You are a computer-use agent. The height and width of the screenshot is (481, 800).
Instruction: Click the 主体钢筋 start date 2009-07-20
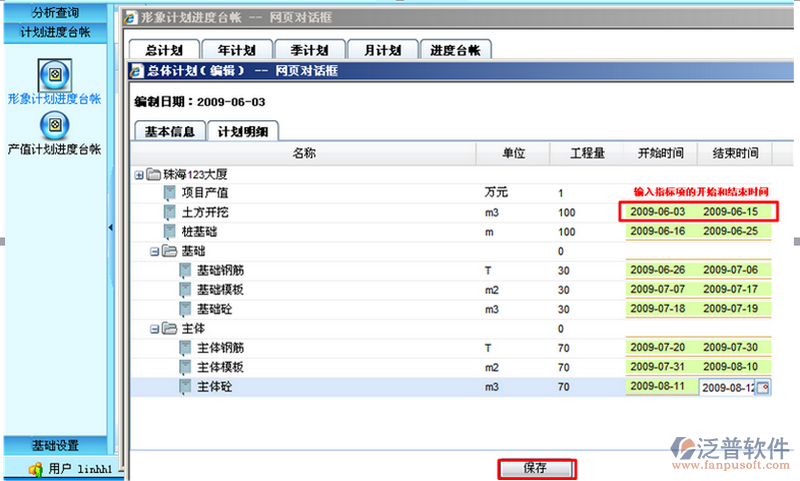[x=658, y=347]
